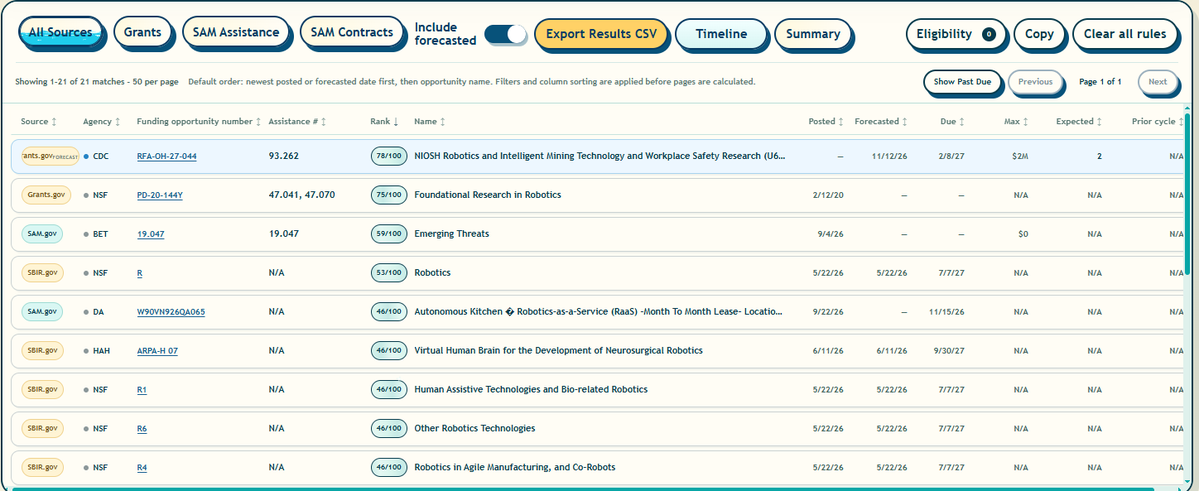This screenshot has height=491, width=1199.
Task: Click assistance number 93.262
Action: click(284, 156)
